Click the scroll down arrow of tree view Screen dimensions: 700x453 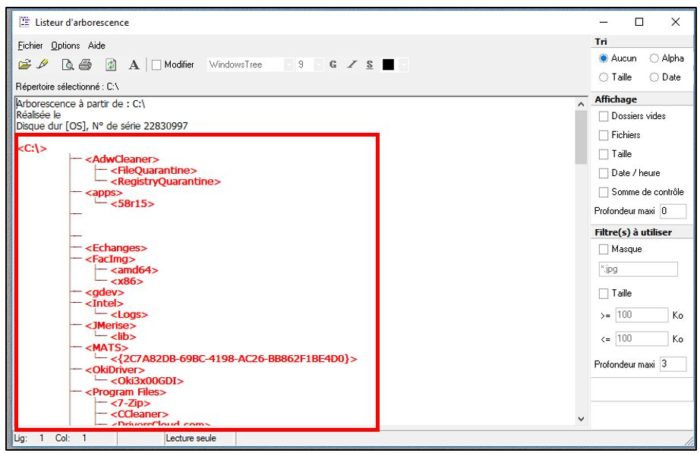pos(581,419)
